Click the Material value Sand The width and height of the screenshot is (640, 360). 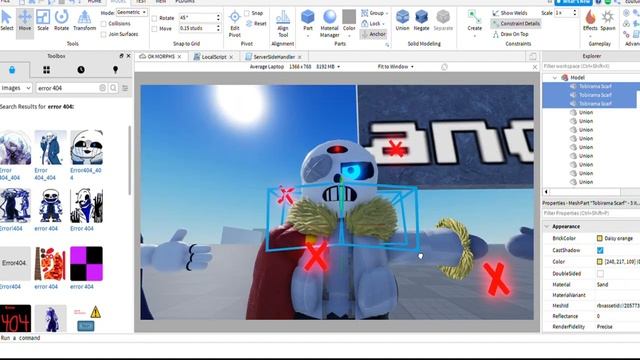tap(602, 284)
